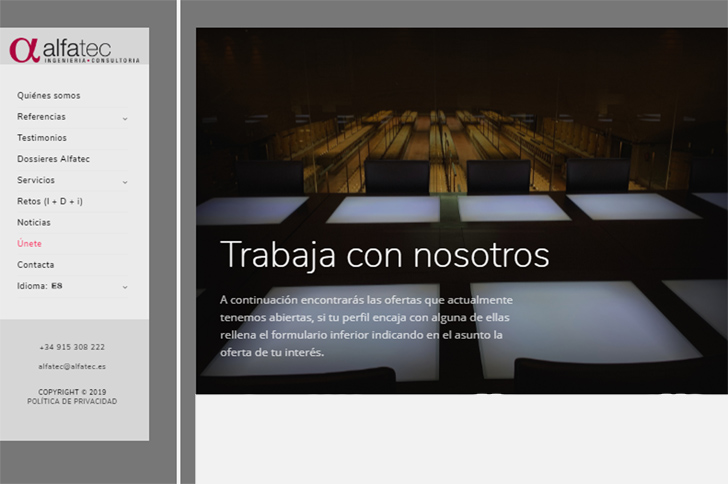728x484 pixels.
Task: Click the alfatec logo
Action: pyautogui.click(x=74, y=50)
